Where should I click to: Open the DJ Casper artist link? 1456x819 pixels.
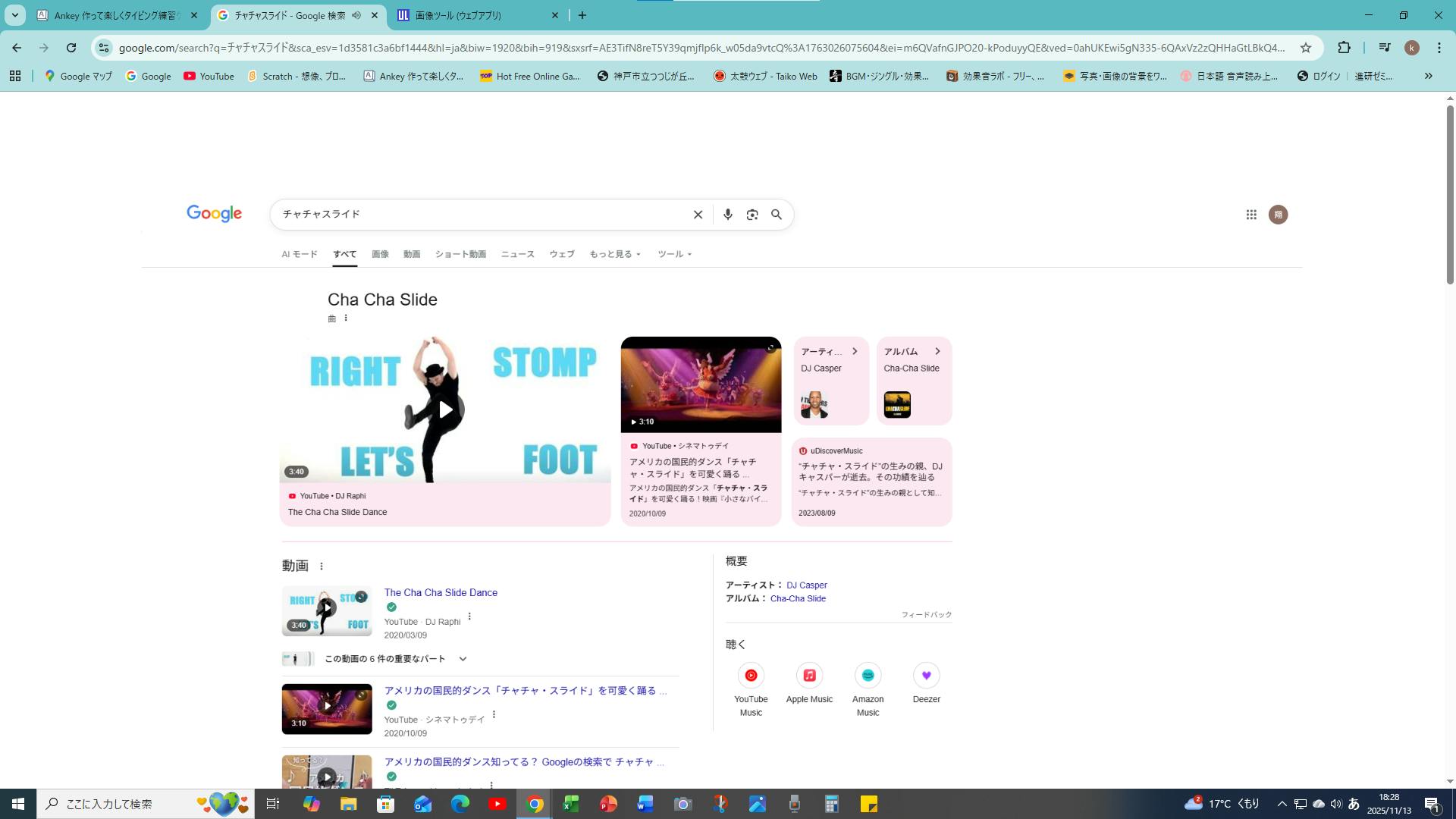point(806,585)
